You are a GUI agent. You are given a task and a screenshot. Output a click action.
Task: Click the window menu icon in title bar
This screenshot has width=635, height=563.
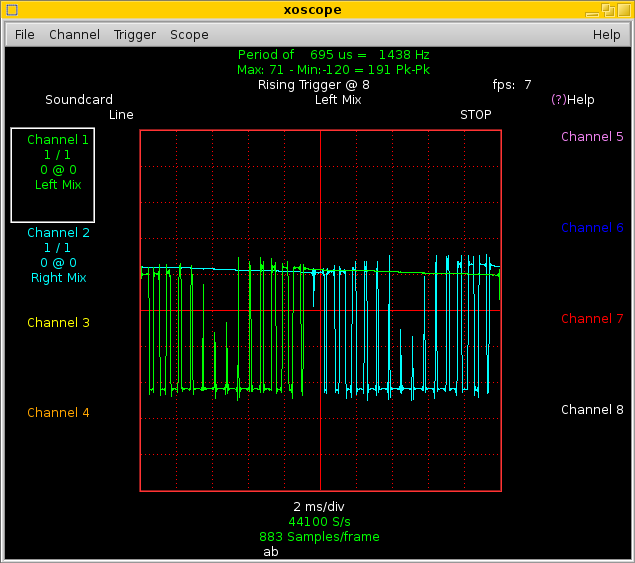pos(12,10)
